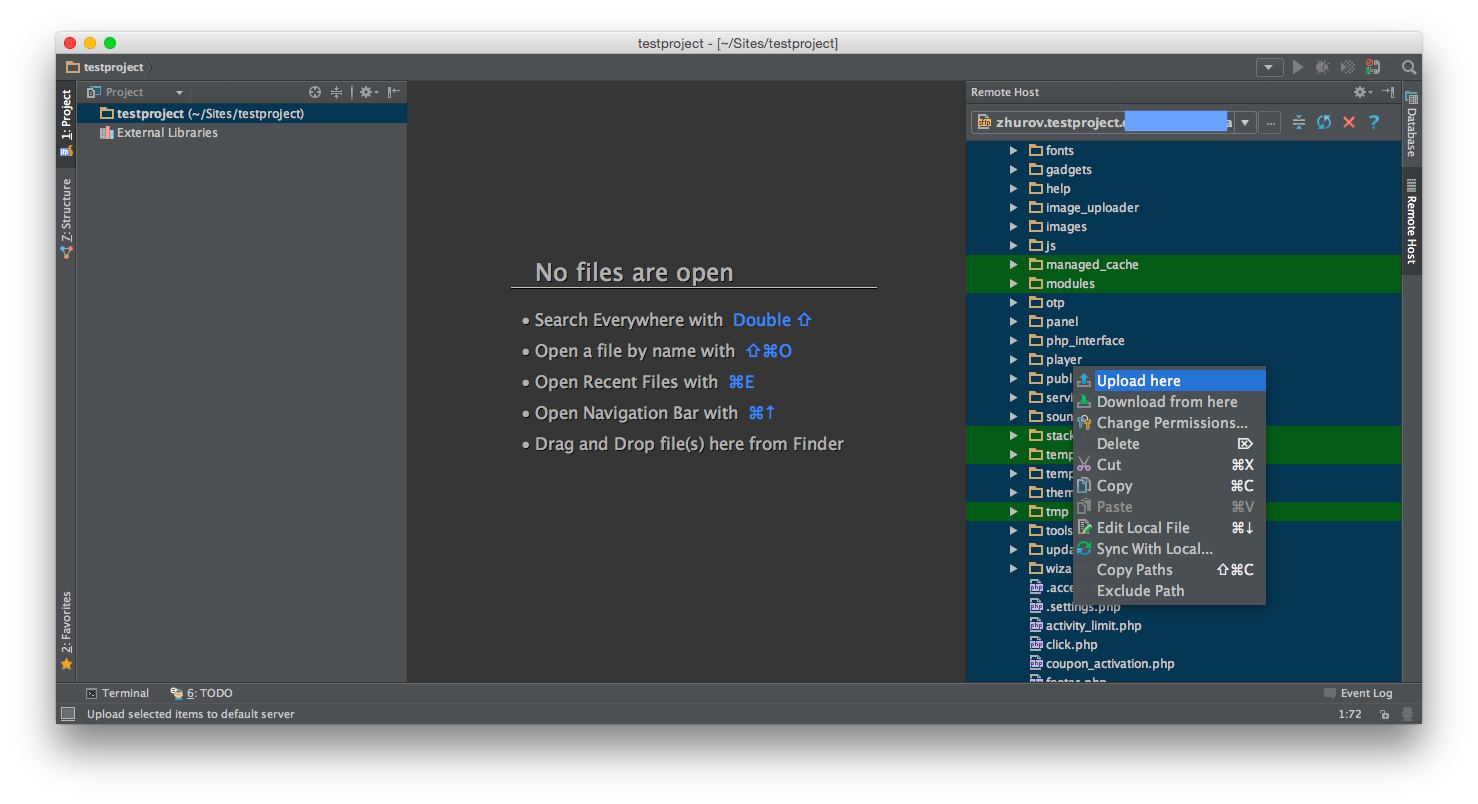Collapse all in the Remote Host toolbar
Viewport: 1478px width, 804px height.
(x=1299, y=122)
